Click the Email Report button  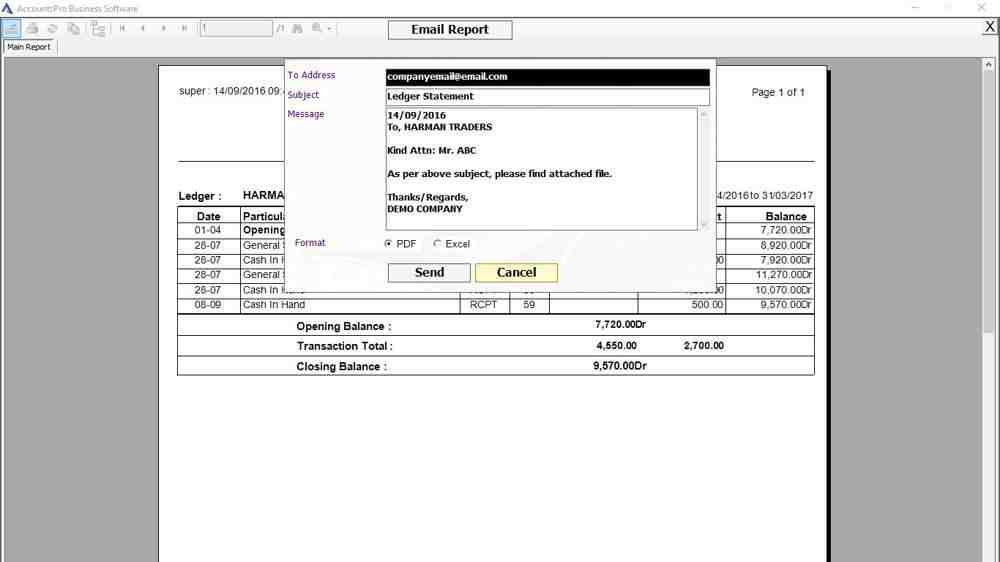point(449,30)
